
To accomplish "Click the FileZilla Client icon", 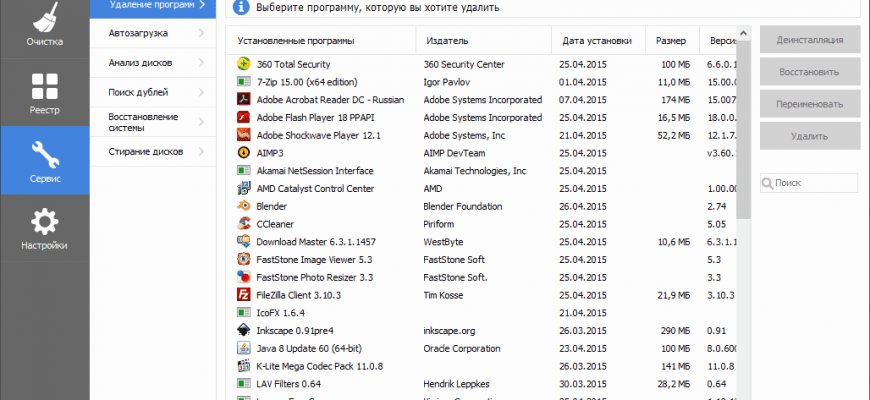I will tap(243, 295).
